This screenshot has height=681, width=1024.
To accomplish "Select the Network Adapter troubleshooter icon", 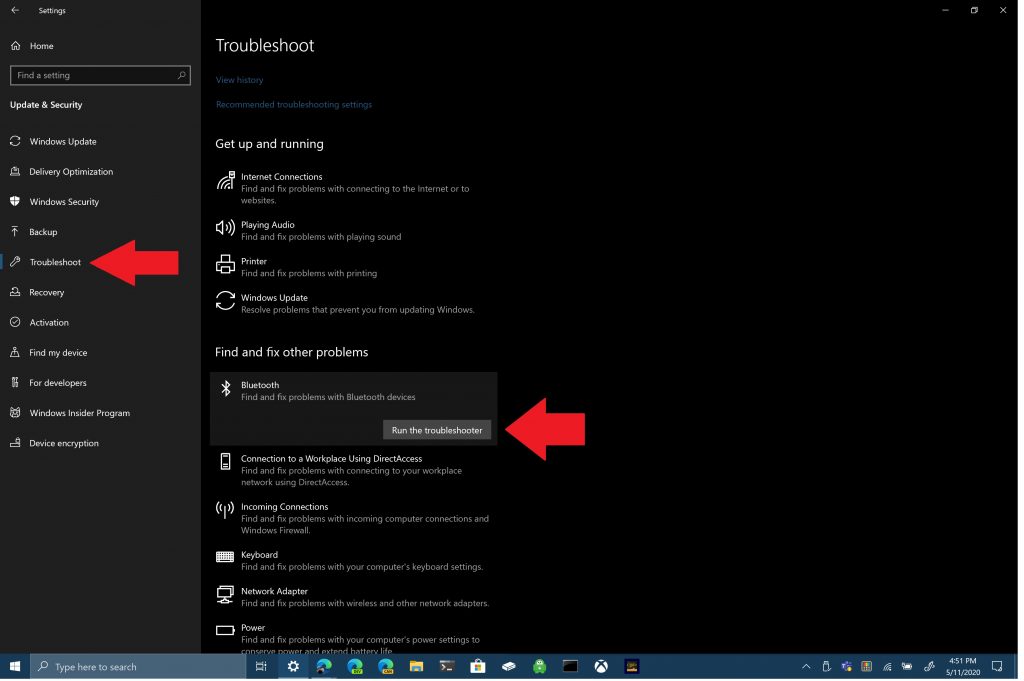I will point(226,596).
